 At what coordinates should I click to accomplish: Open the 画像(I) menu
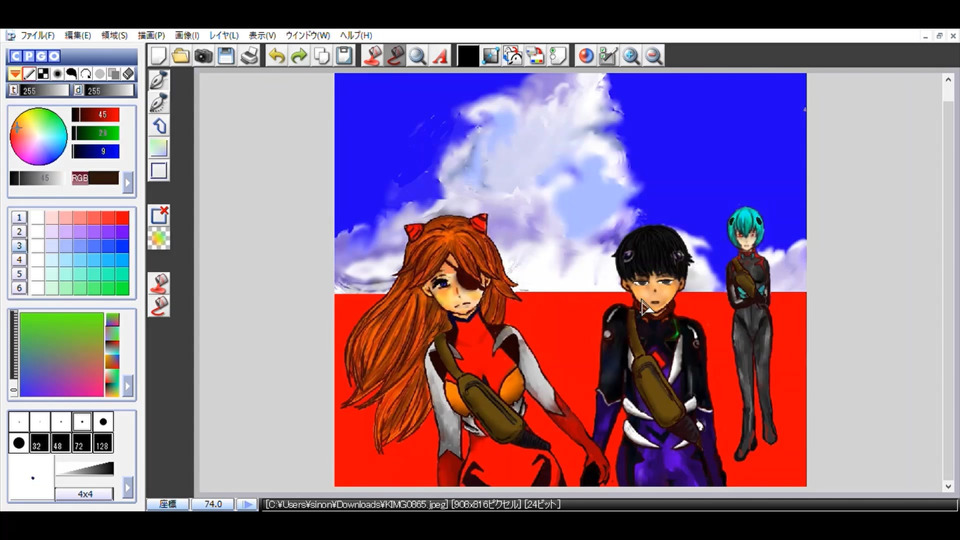[187, 36]
